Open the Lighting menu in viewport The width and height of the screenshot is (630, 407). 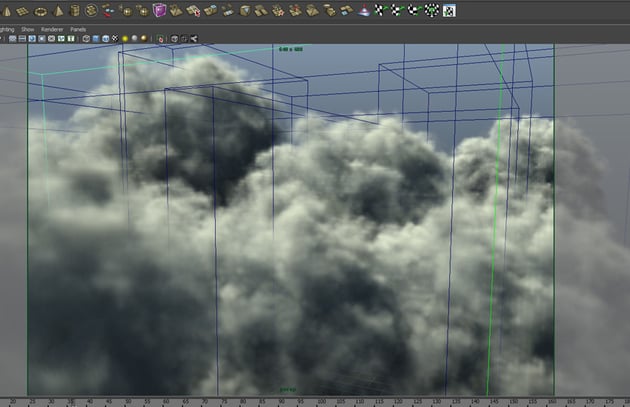pos(8,29)
